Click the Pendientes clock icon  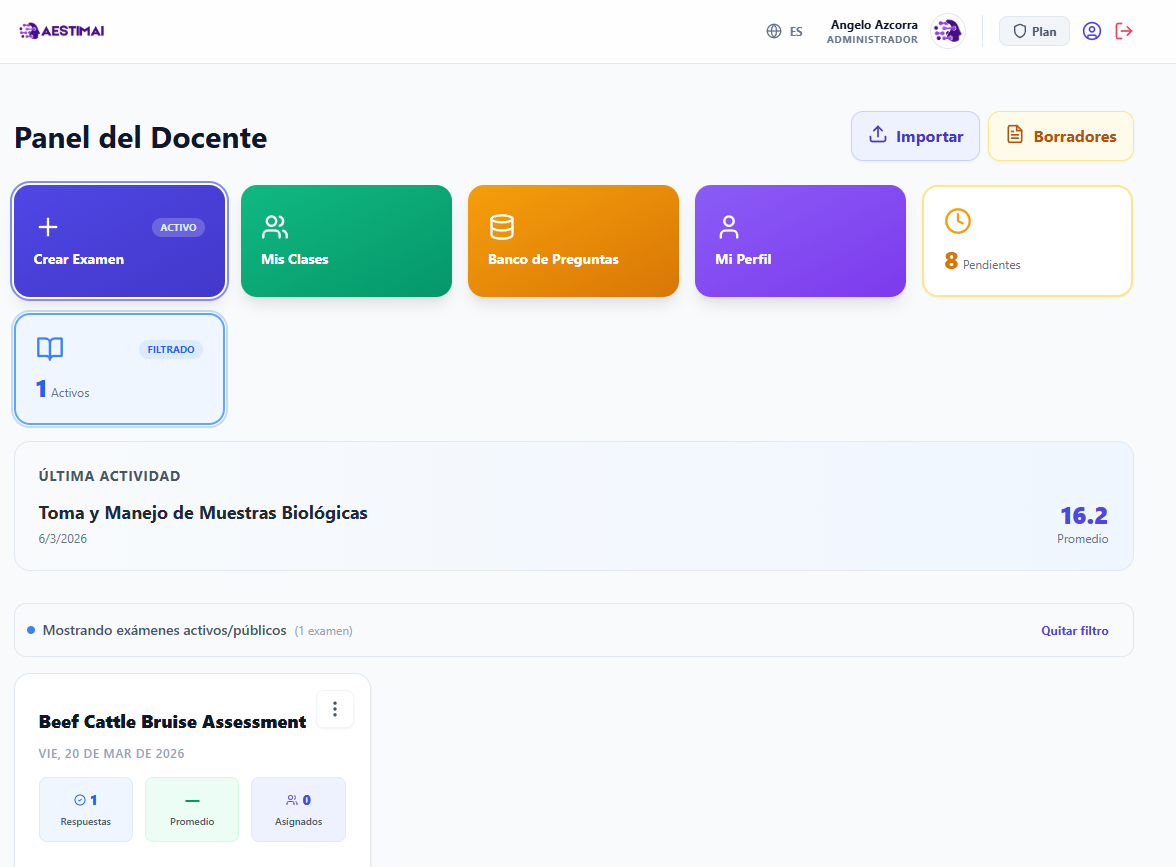click(958, 221)
